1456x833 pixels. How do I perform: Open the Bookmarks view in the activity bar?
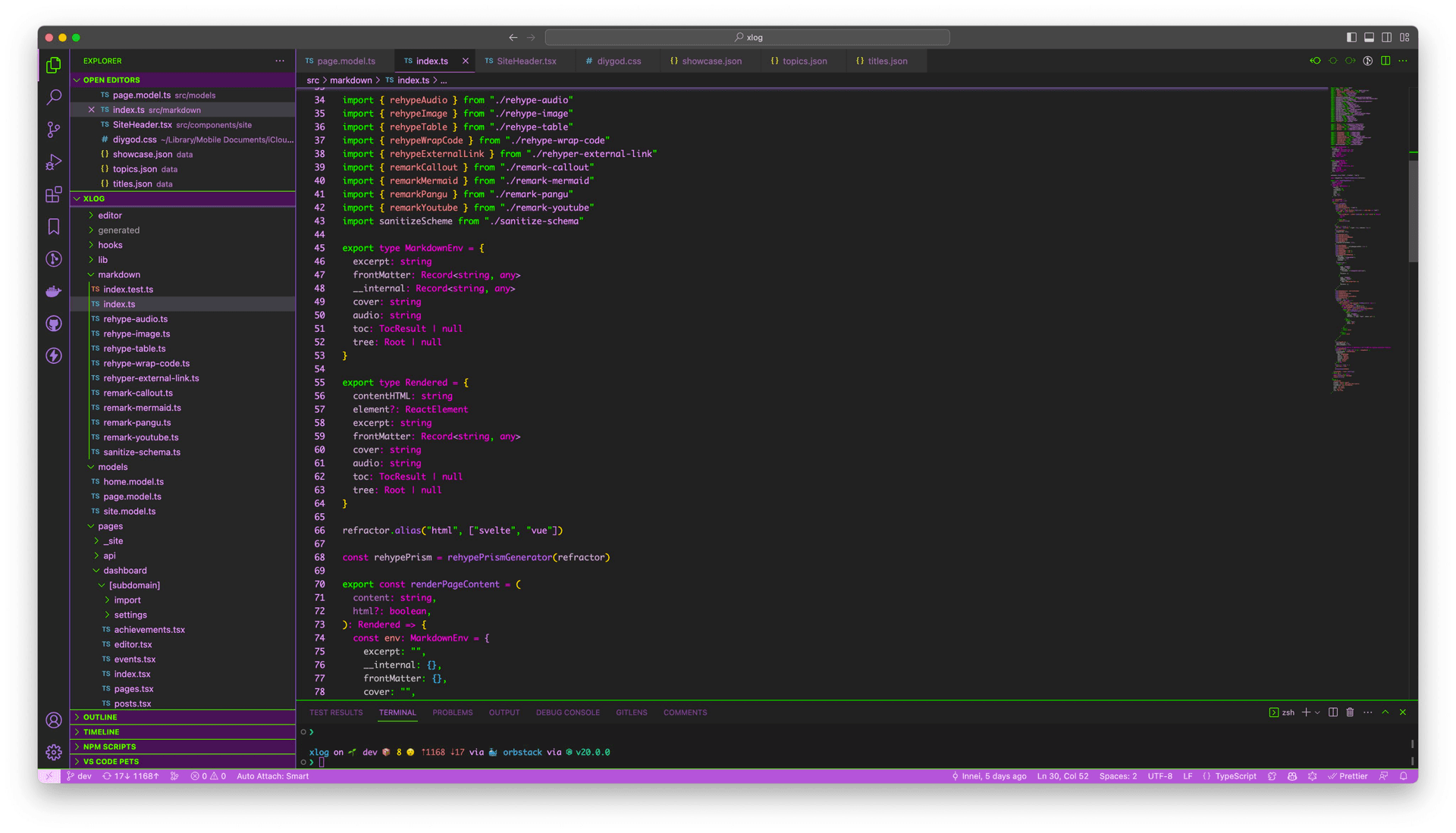point(54,227)
